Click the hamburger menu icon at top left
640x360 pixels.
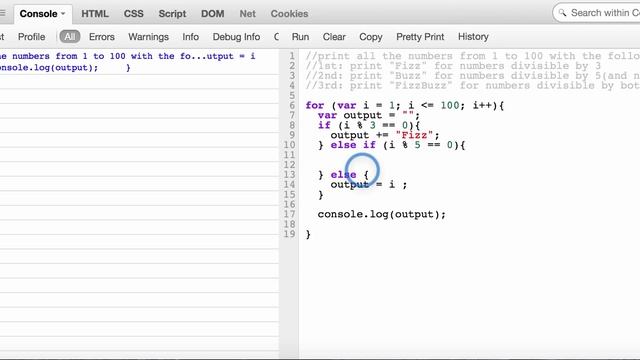[x=2, y=13]
